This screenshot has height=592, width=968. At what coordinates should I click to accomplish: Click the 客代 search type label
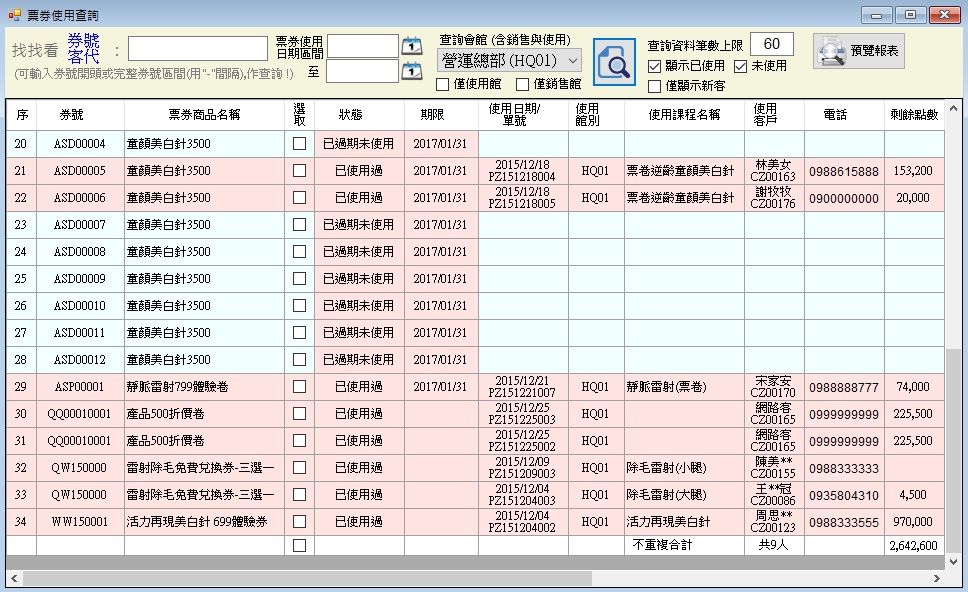click(84, 59)
